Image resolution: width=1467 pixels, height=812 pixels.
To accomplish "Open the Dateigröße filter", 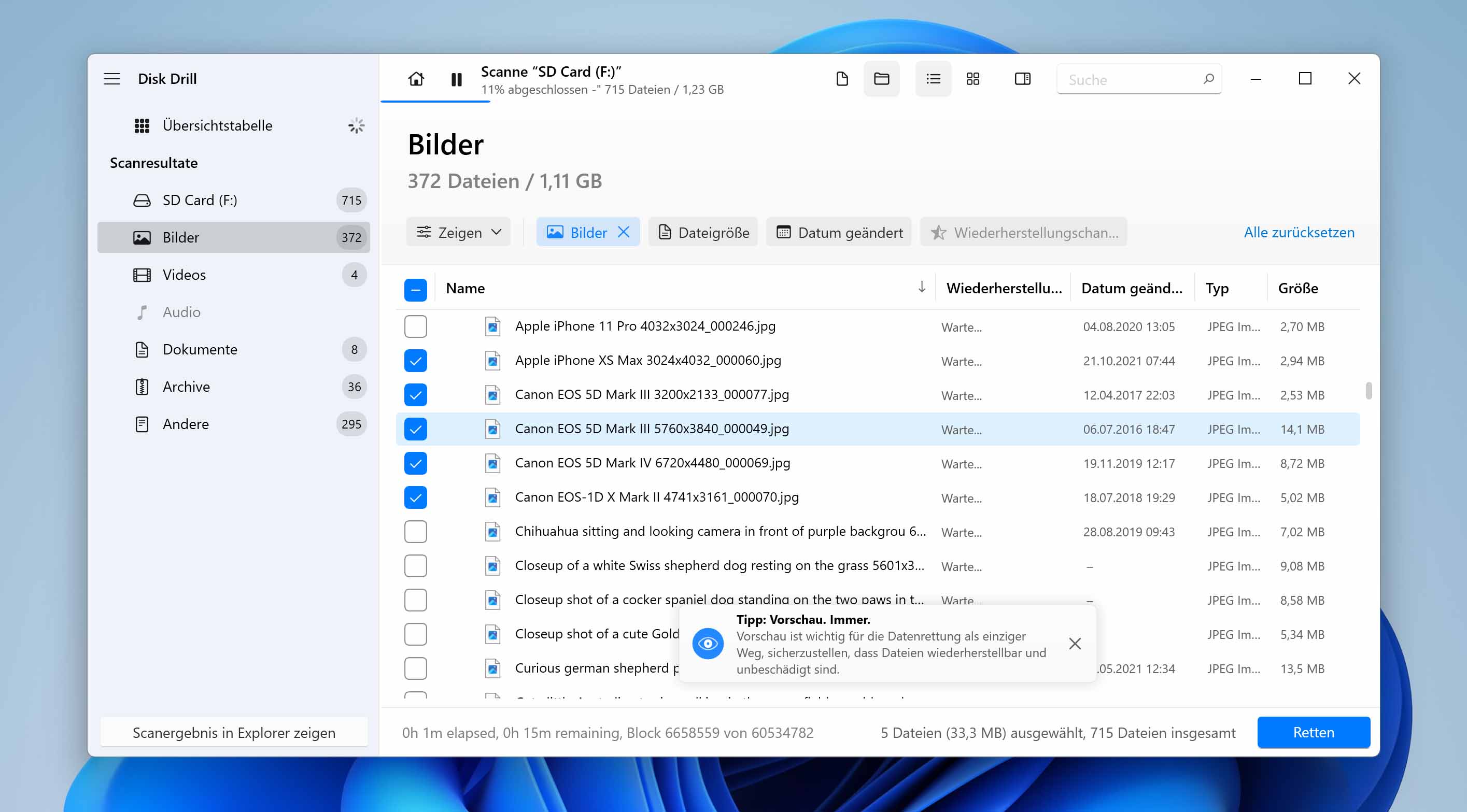I will tap(703, 232).
